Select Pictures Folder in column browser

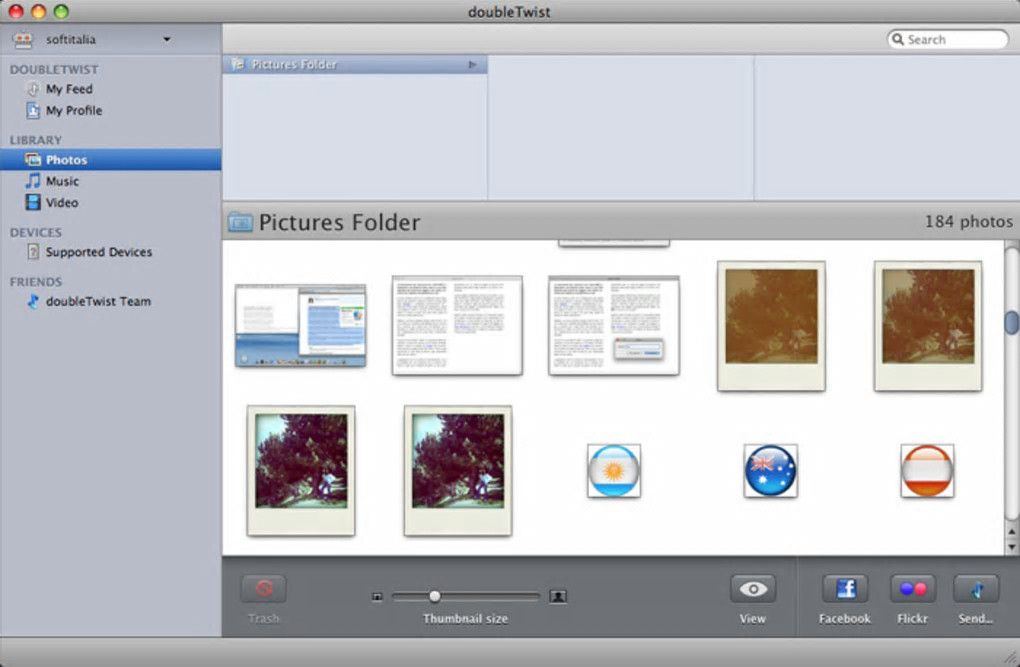pos(355,64)
